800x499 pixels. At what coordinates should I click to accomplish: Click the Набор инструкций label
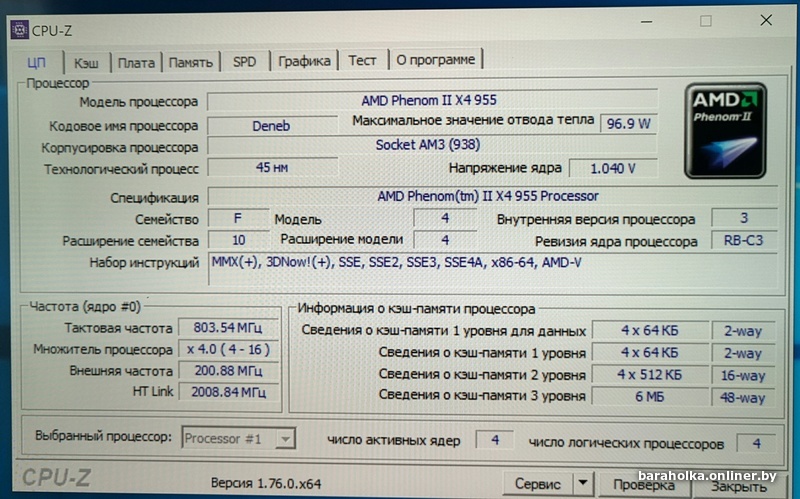pos(144,263)
